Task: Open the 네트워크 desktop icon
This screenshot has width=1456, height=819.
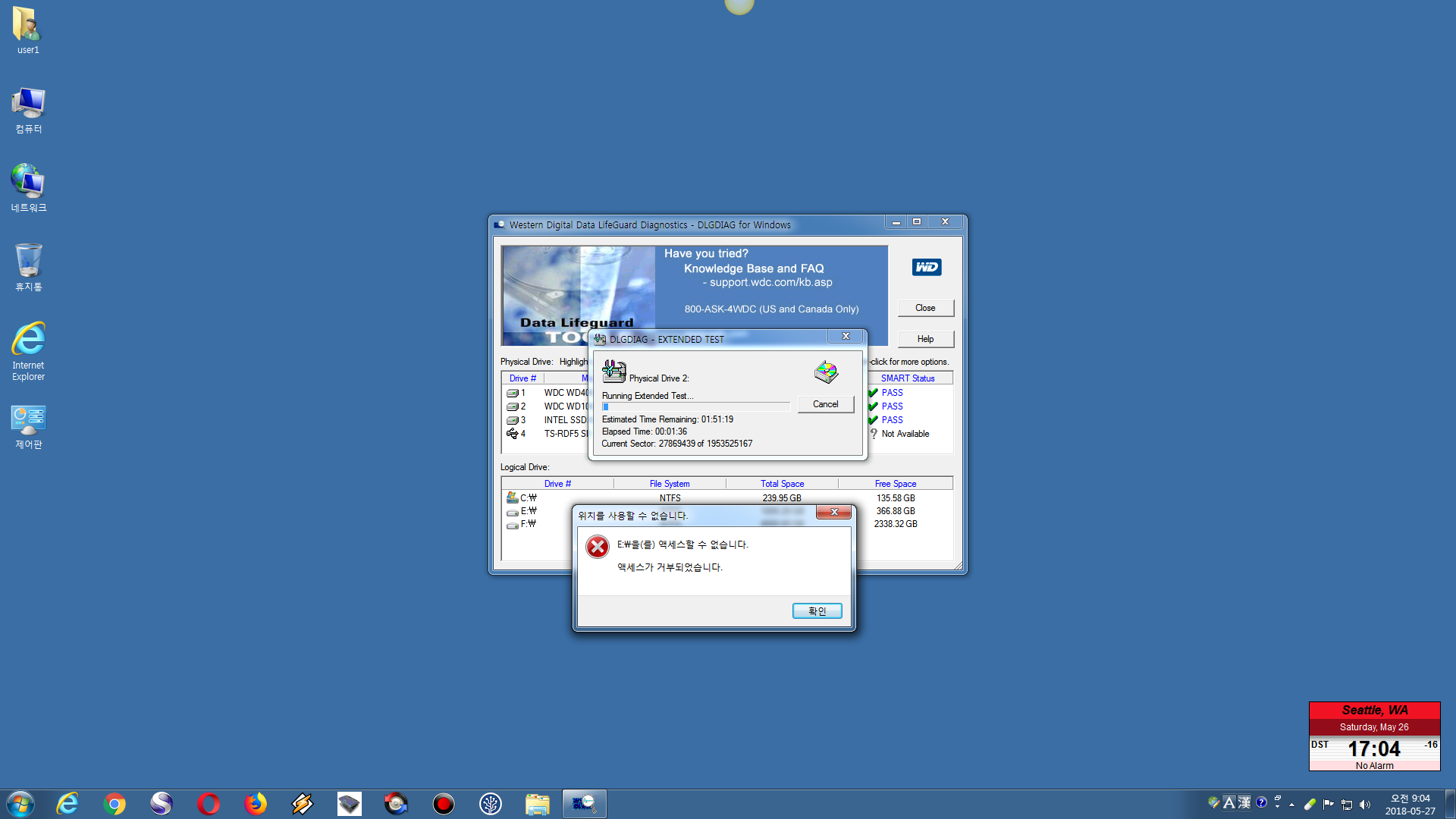Action: 28,189
